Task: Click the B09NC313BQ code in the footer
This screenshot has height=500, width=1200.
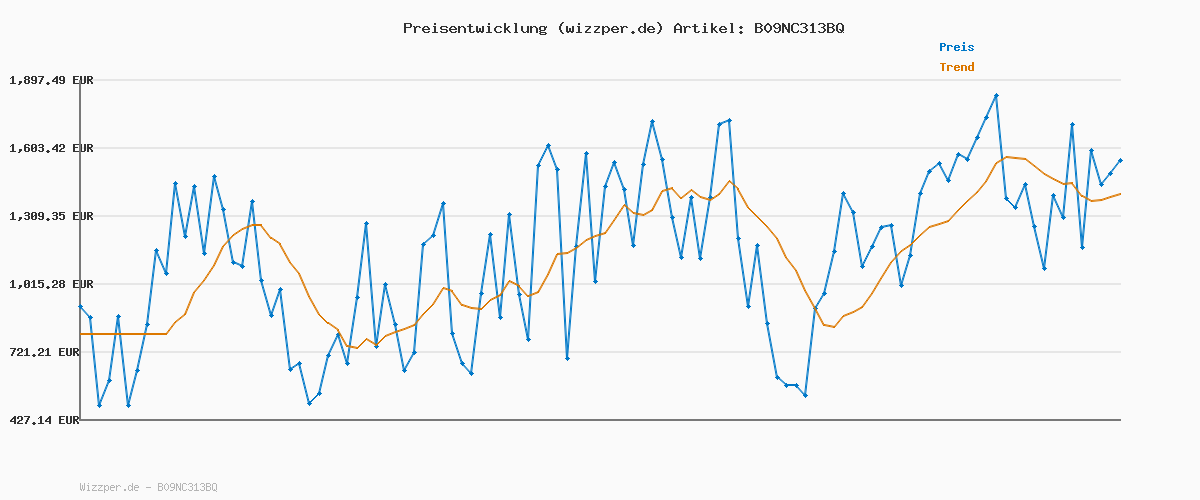Action: (187, 488)
